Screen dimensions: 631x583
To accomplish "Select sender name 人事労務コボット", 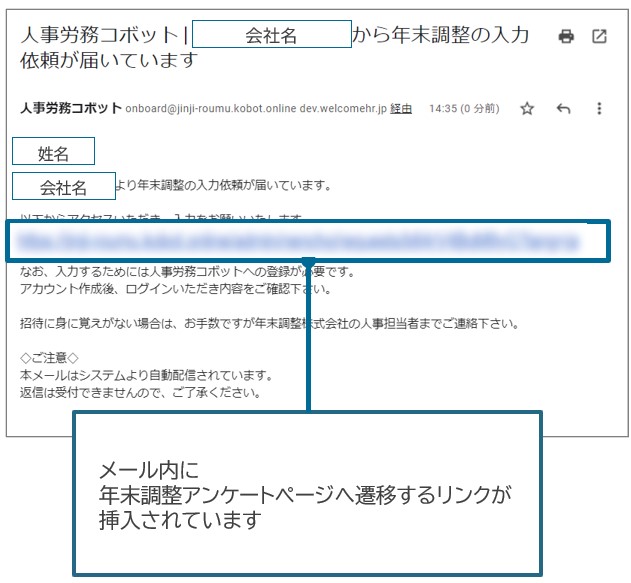I will [71, 108].
